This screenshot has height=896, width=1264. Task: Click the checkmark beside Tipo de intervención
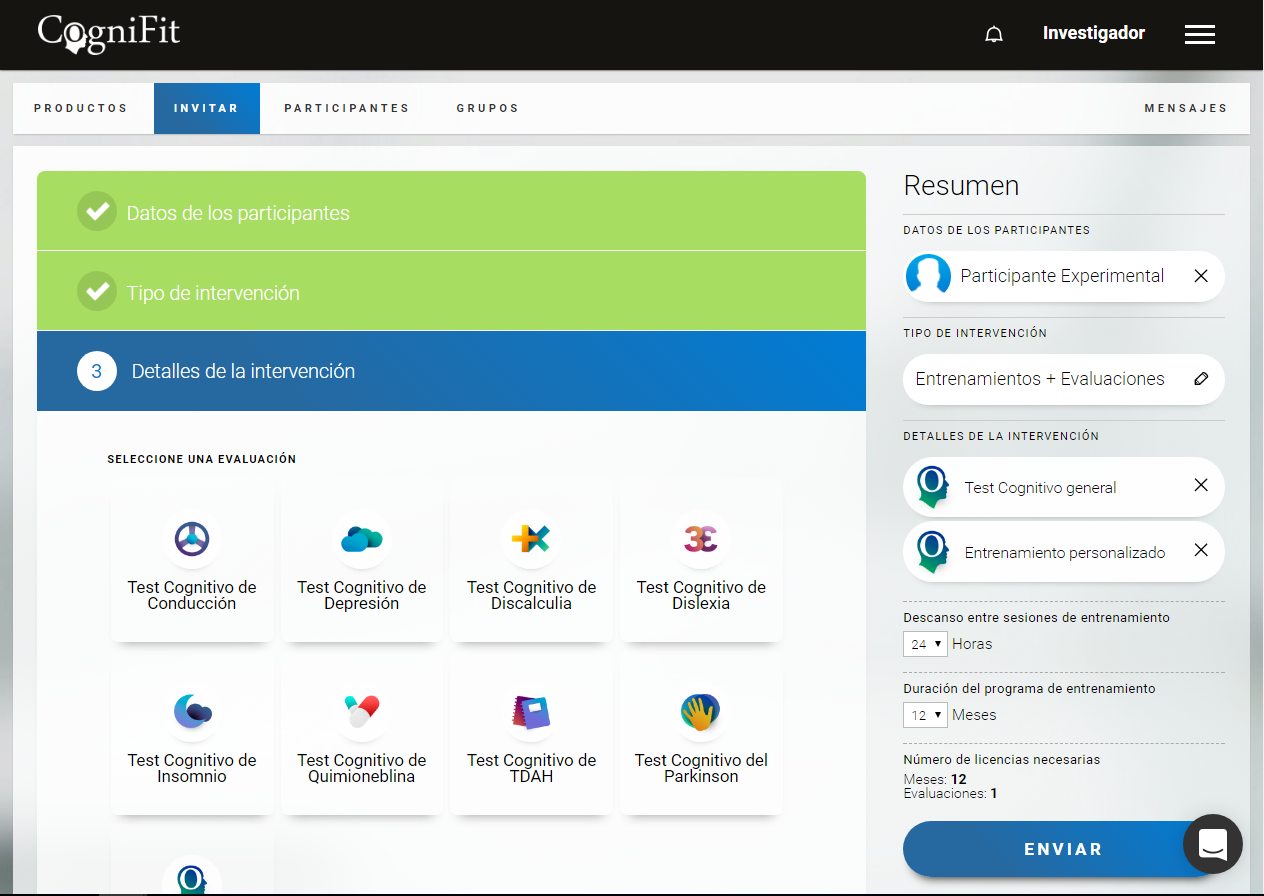click(97, 292)
